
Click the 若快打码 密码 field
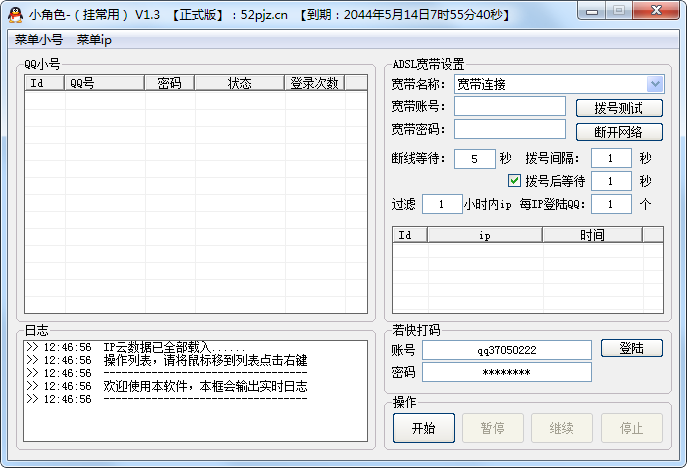click(x=506, y=372)
